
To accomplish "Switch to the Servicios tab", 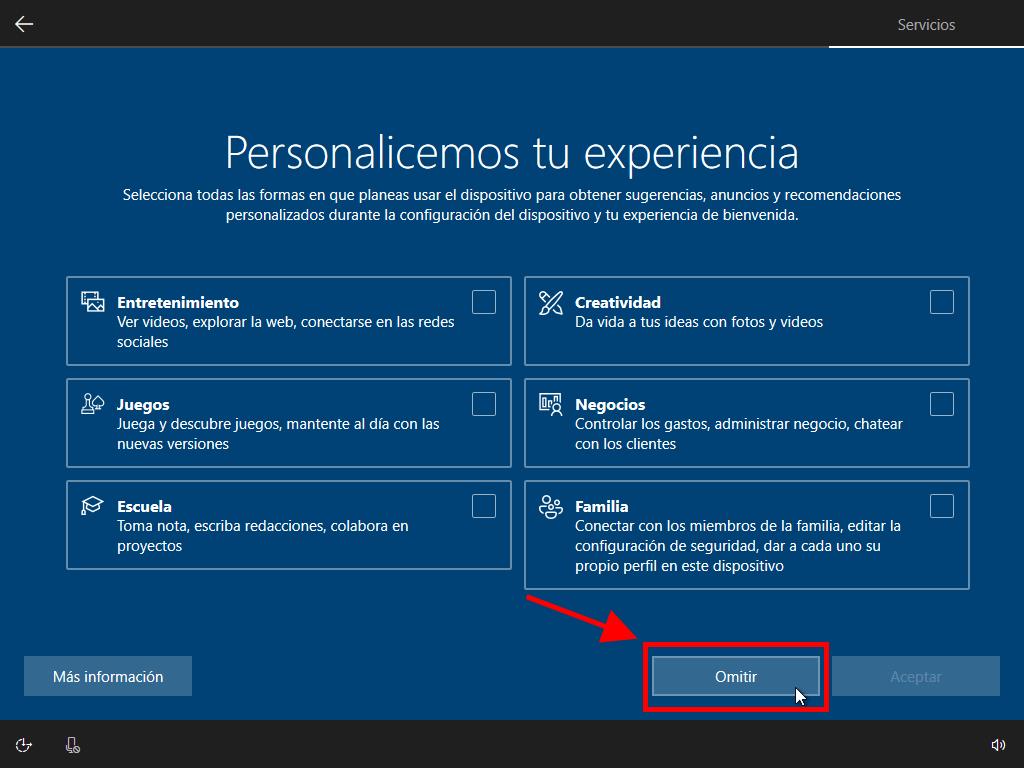I will coord(926,25).
